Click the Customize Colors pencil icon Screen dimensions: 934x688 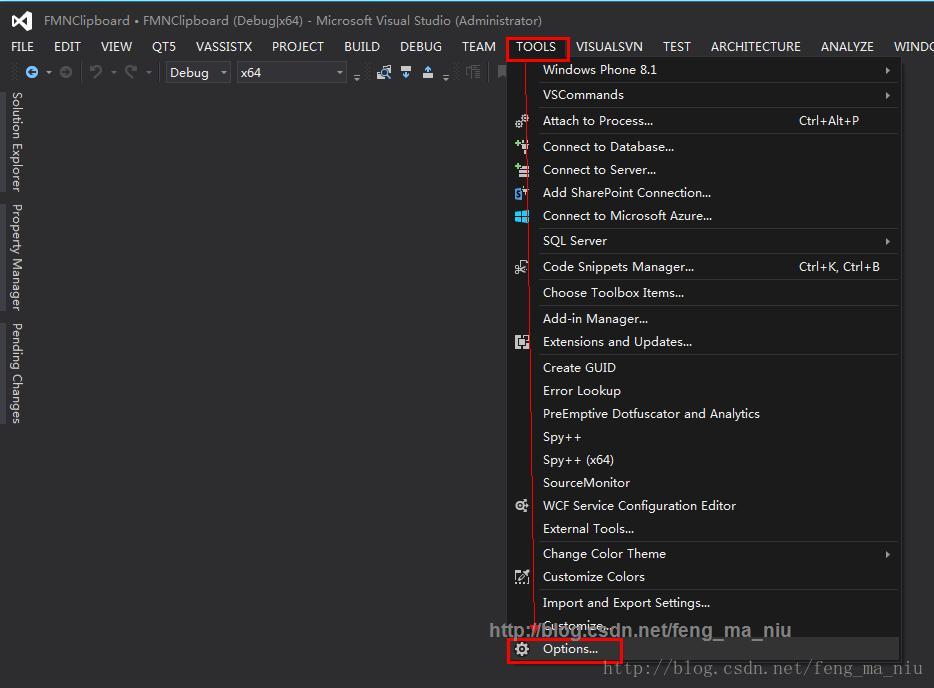click(522, 577)
